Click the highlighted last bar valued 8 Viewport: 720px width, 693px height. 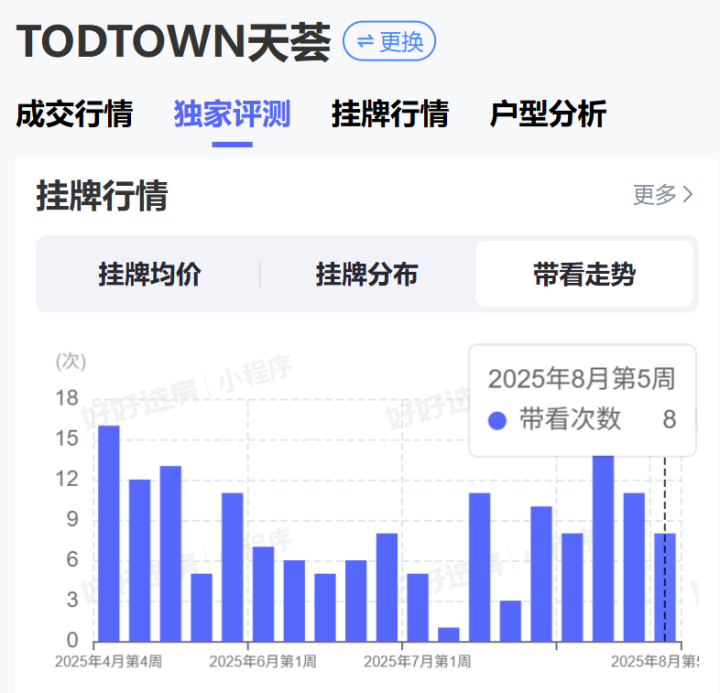point(665,587)
